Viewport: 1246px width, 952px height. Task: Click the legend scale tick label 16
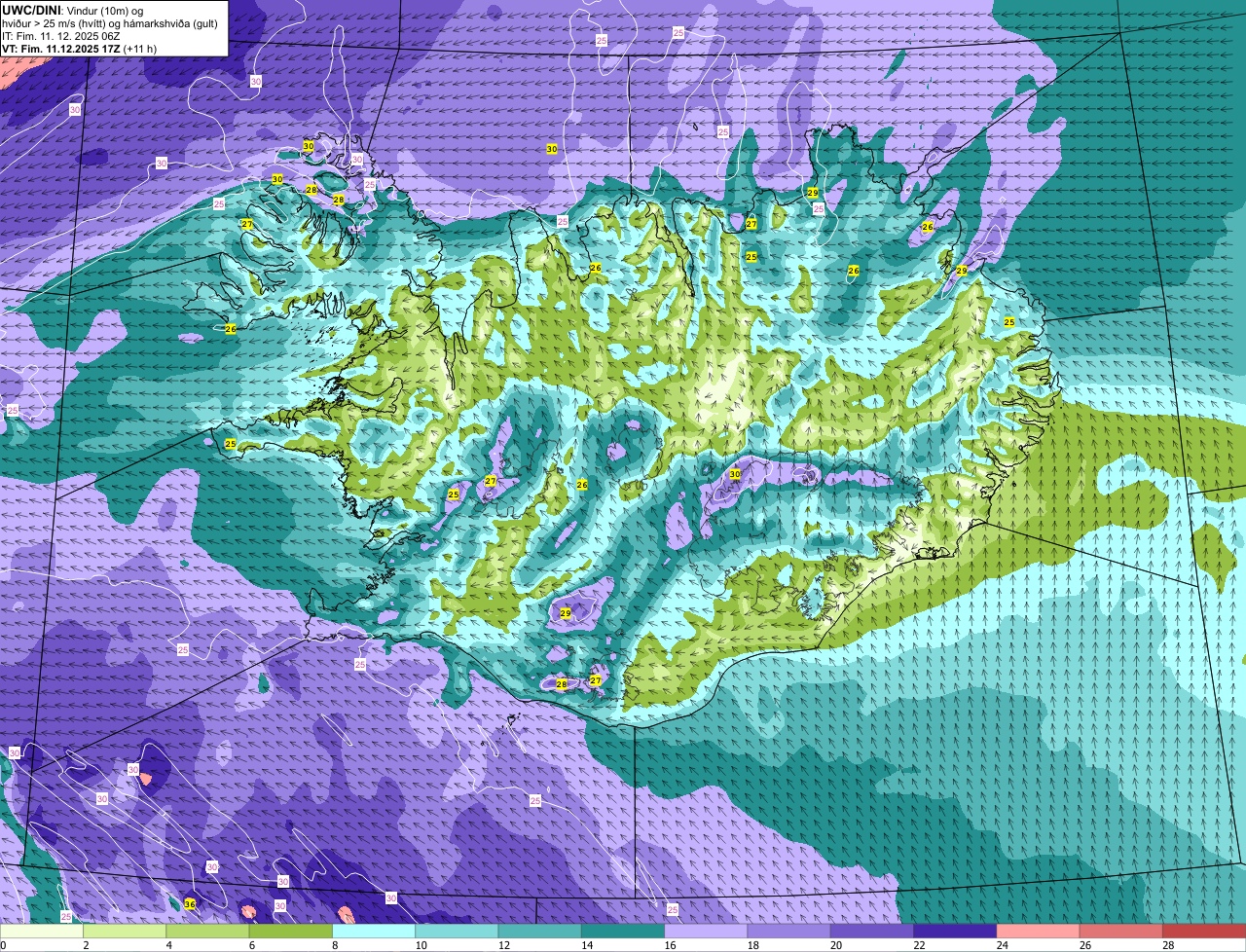coord(669,945)
